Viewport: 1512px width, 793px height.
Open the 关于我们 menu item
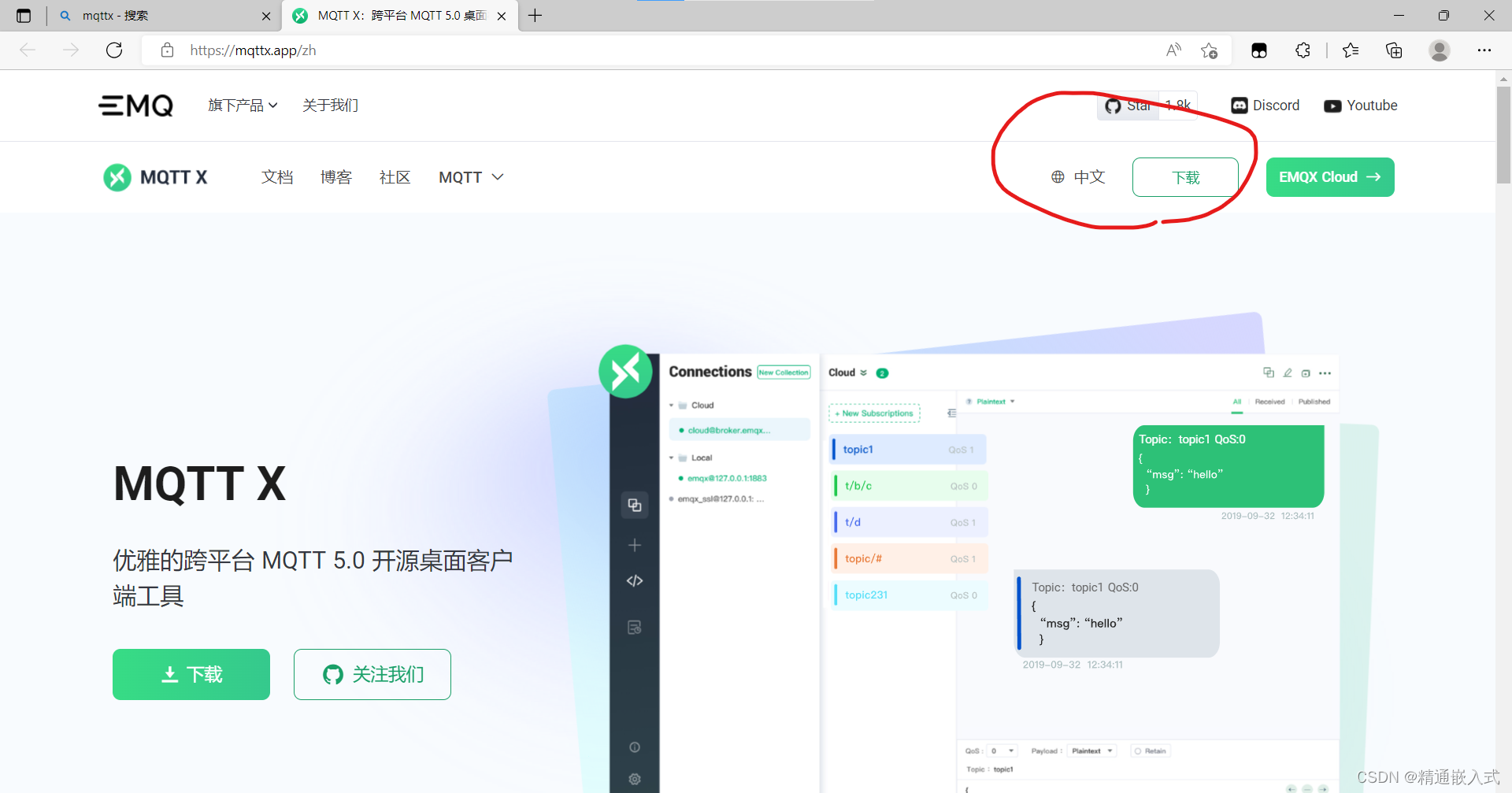pyautogui.click(x=331, y=106)
